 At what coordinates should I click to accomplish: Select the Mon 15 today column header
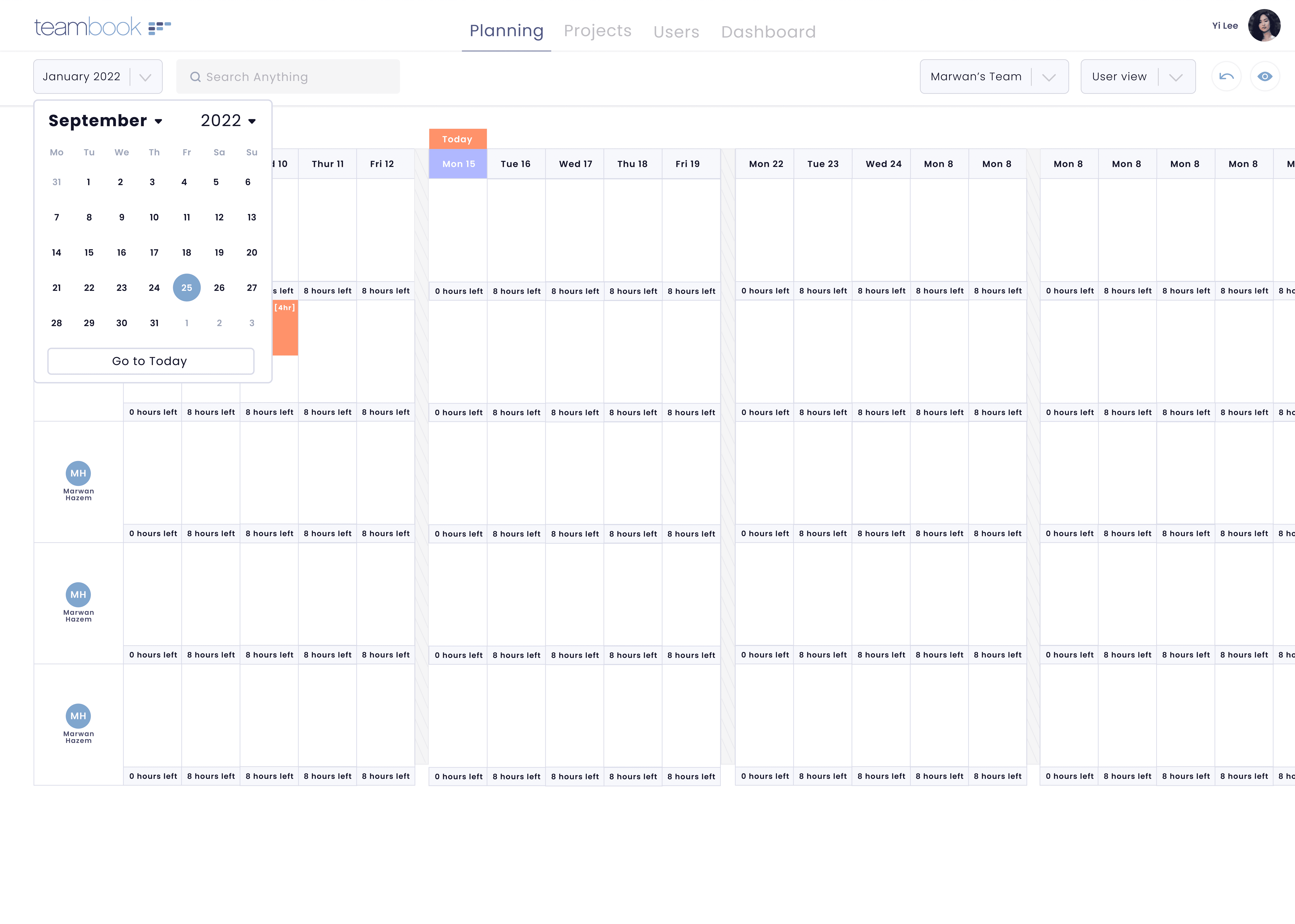point(458,164)
